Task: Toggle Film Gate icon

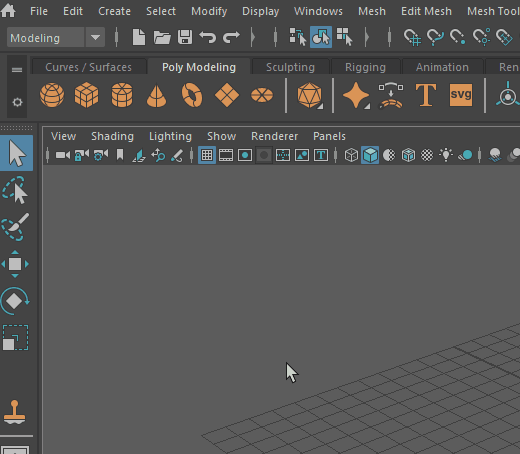Action: (x=226, y=155)
